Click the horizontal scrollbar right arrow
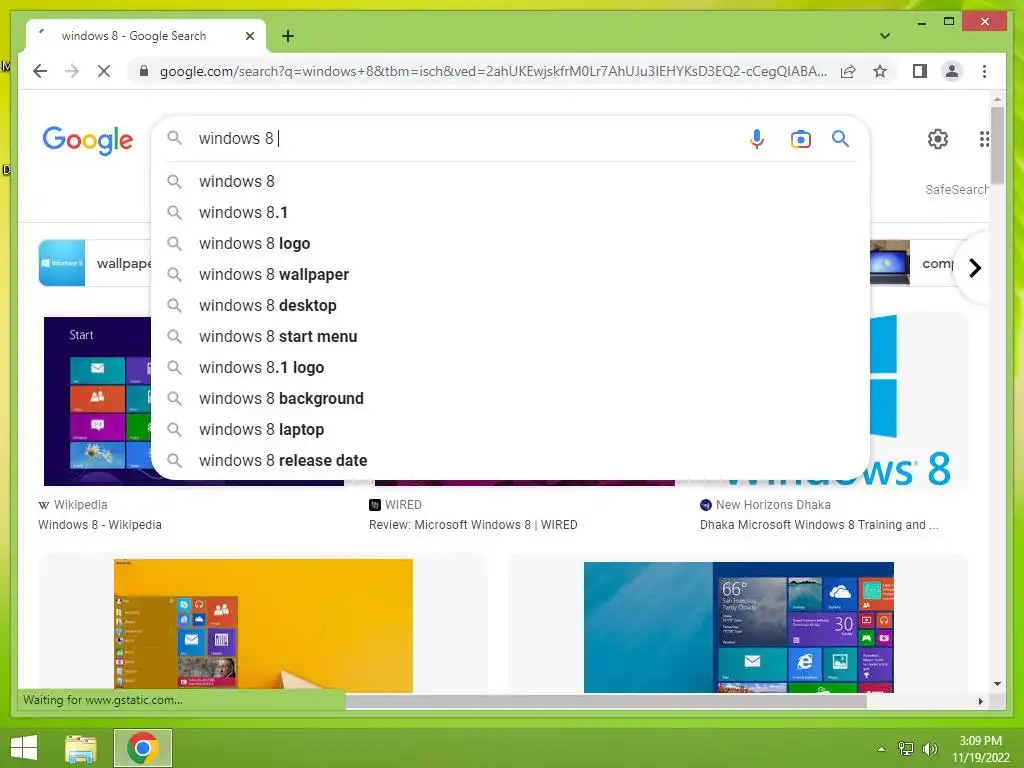1024x768 pixels. [980, 701]
